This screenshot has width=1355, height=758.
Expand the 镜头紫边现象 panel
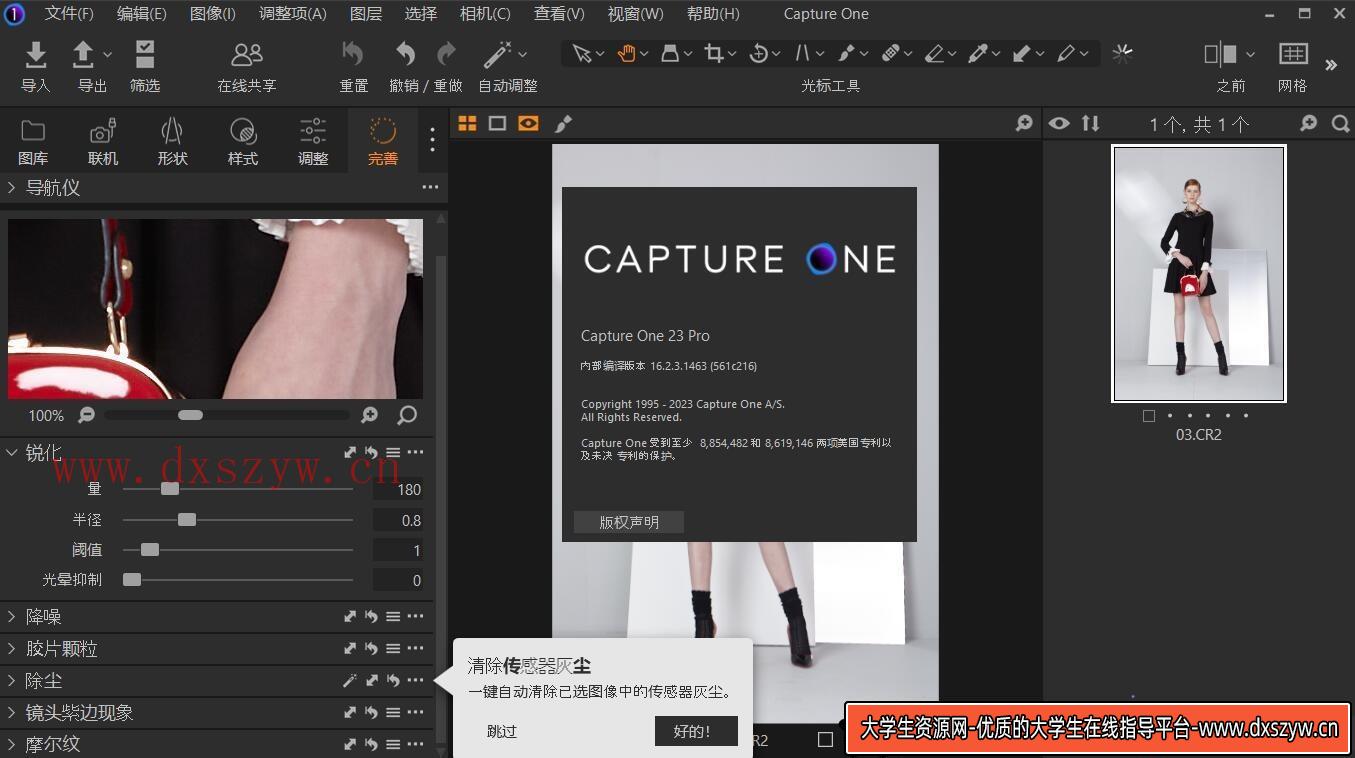(12, 712)
